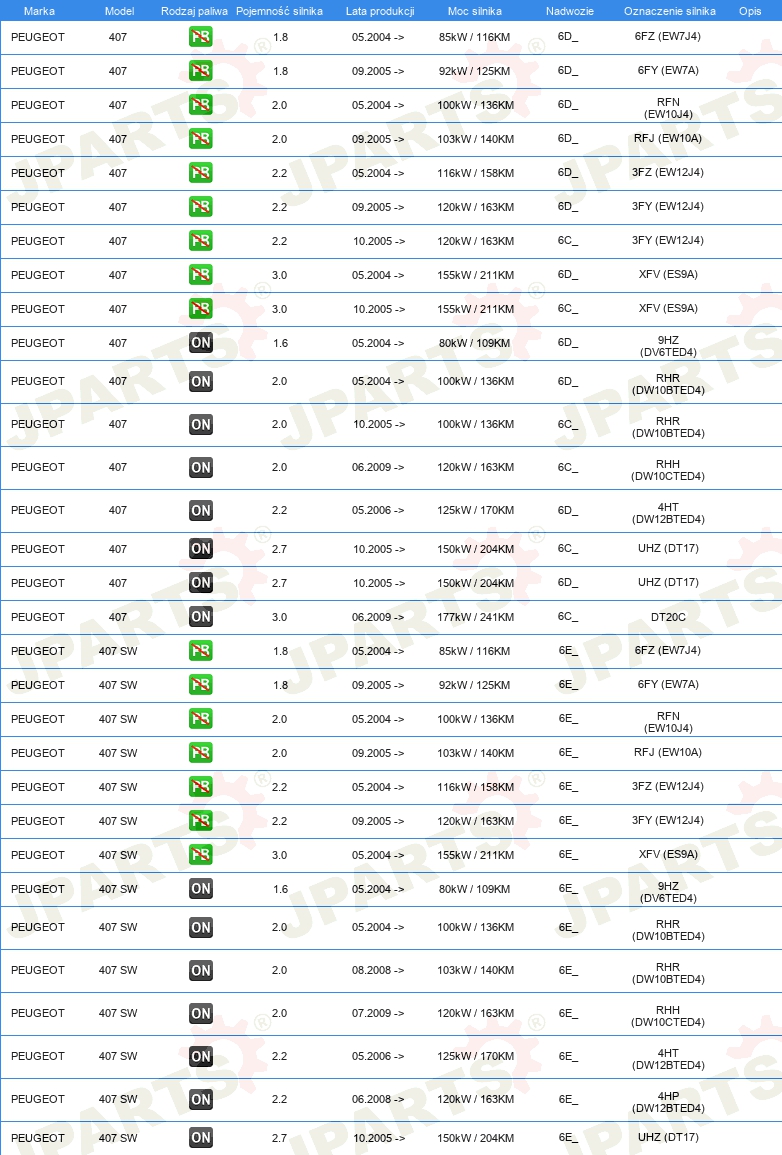Click '80kW / 109KM' in the 407 SW row
782x1155 pixels.
(x=475, y=889)
